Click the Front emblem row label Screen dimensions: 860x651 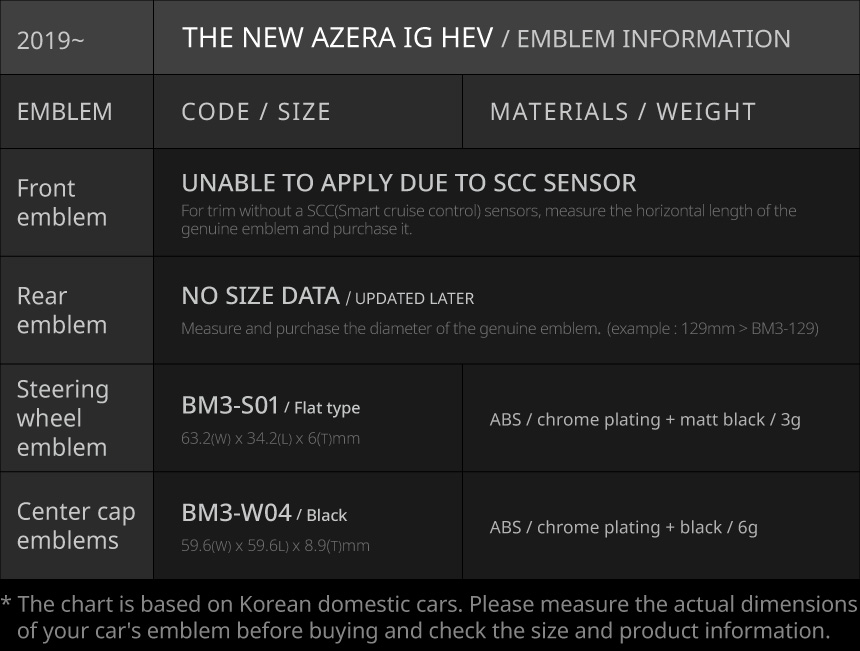(62, 202)
